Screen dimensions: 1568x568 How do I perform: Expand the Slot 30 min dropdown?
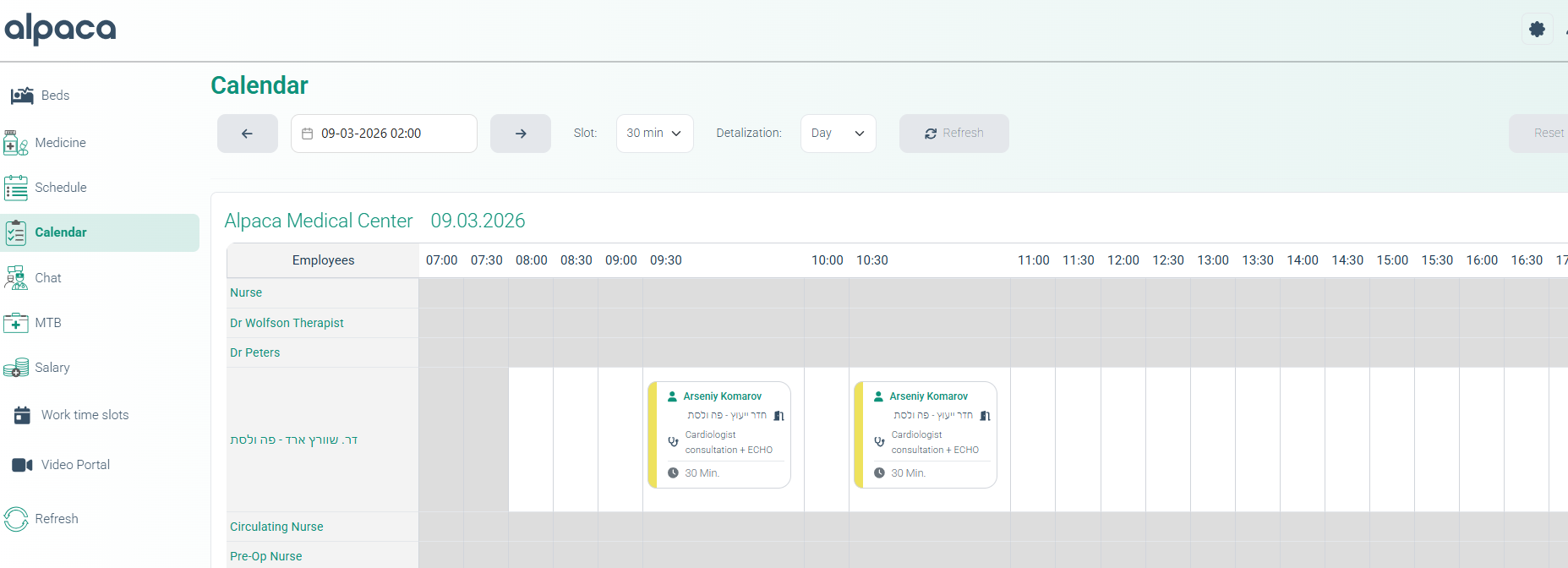click(654, 134)
